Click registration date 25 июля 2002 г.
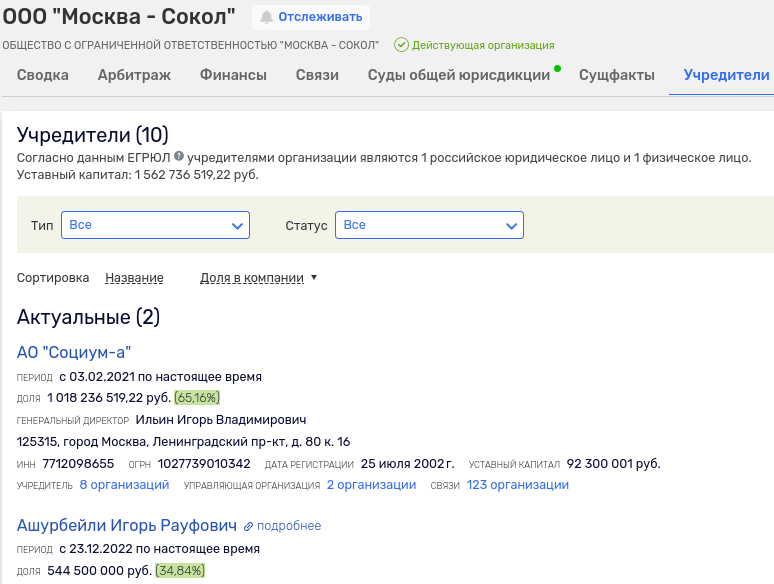Screen dimensions: 774x584 tap(408, 464)
